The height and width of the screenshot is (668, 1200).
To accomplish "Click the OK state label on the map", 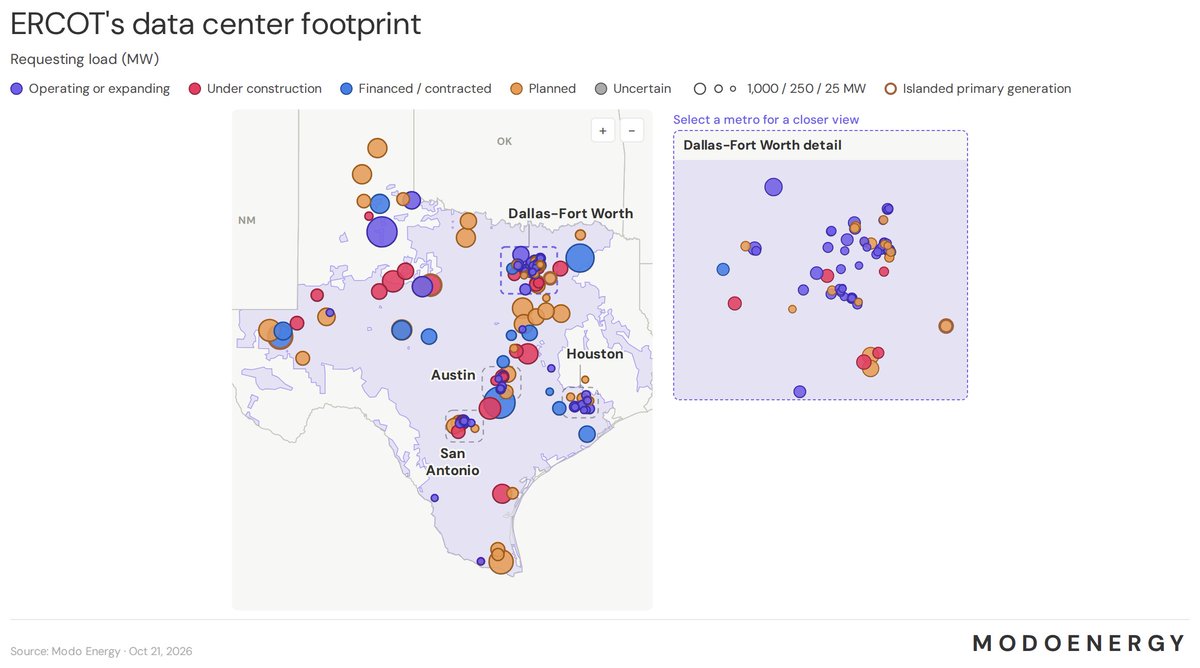I will click(504, 142).
